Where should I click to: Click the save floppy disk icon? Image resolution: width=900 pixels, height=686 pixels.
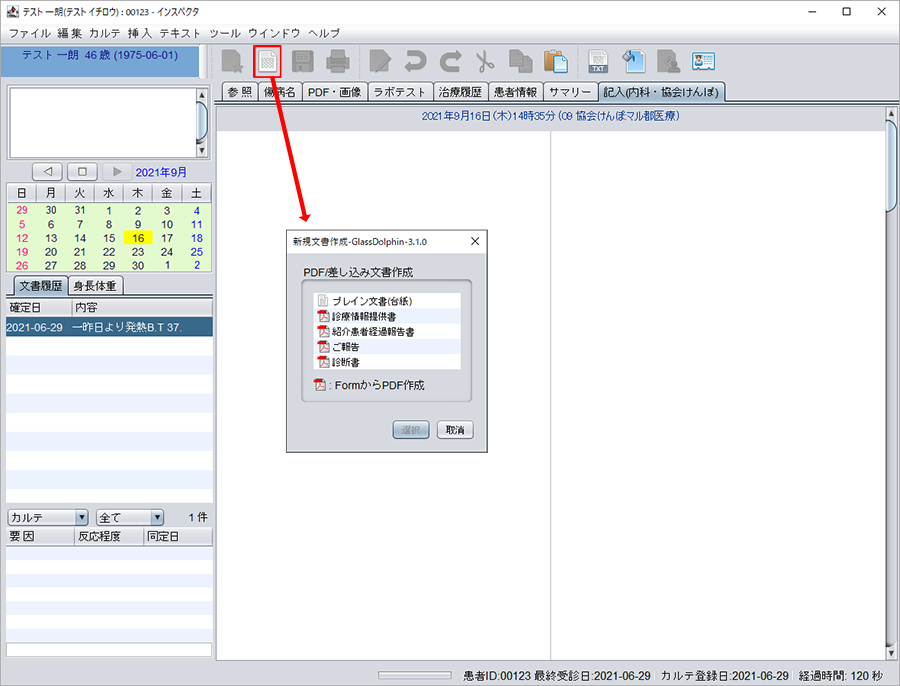coord(303,61)
